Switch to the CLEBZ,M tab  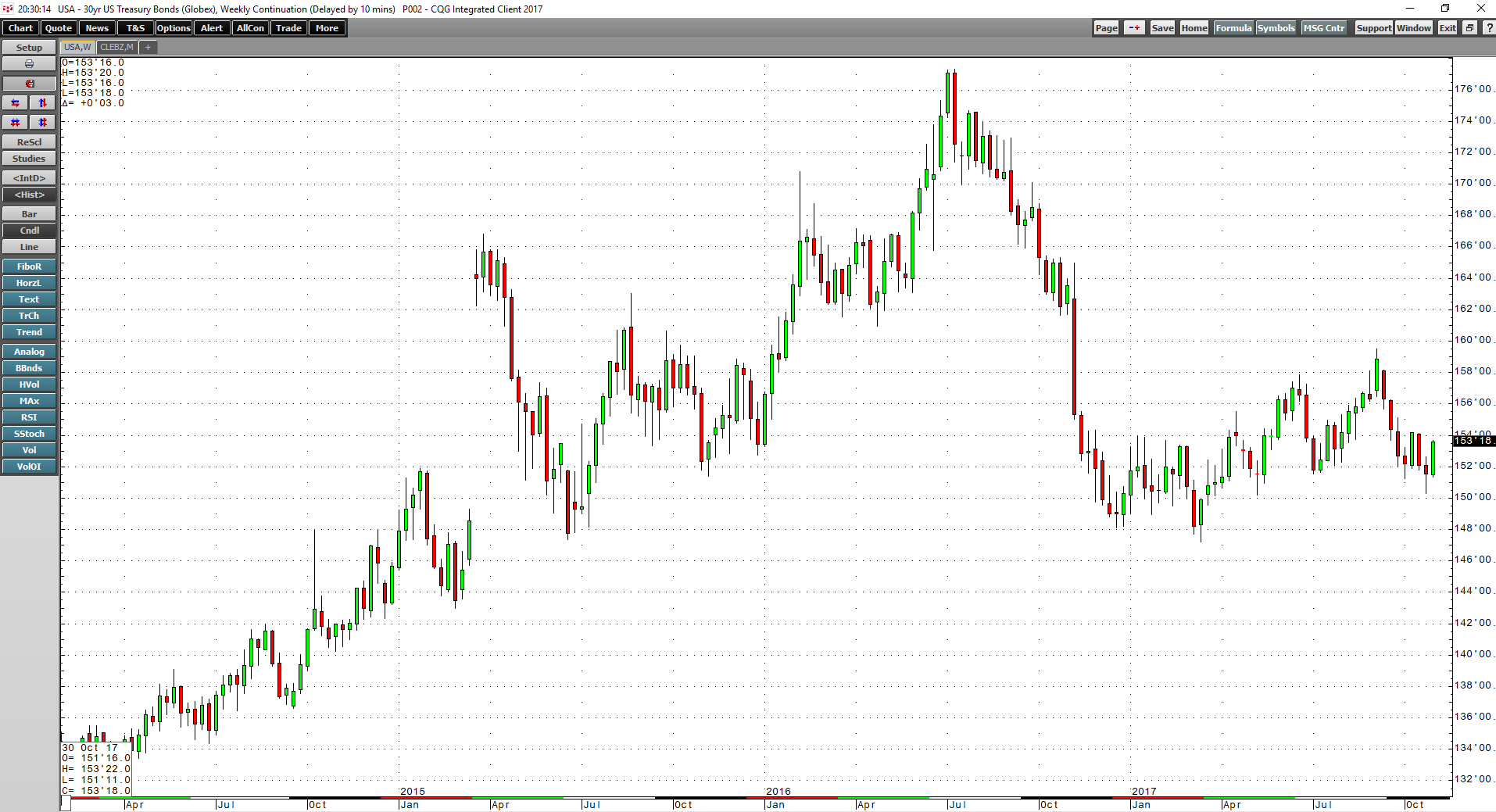(x=116, y=47)
